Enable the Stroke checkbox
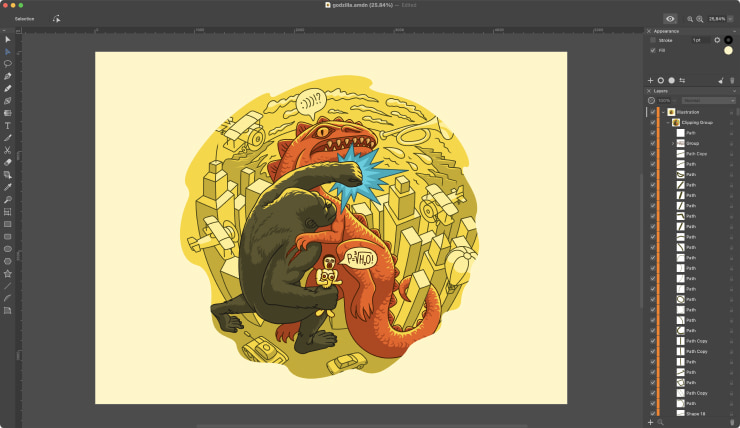The image size is (740, 428). coord(653,40)
